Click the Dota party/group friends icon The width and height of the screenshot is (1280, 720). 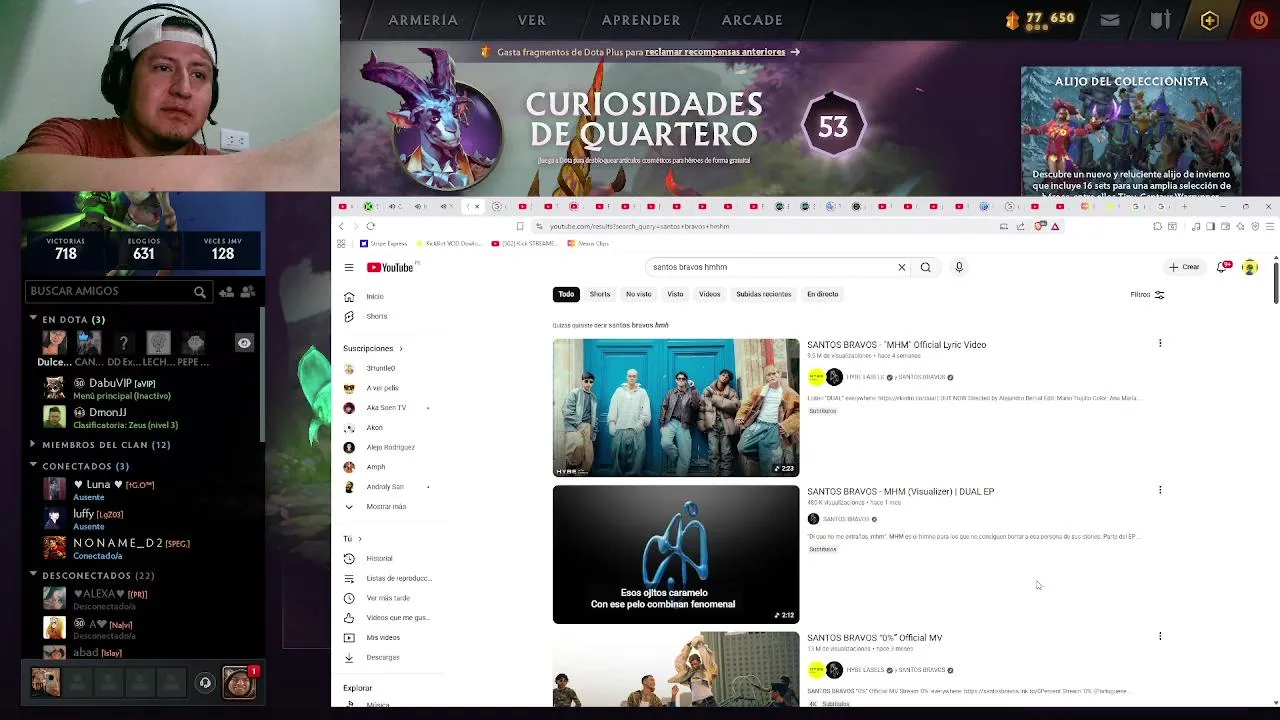tap(248, 291)
